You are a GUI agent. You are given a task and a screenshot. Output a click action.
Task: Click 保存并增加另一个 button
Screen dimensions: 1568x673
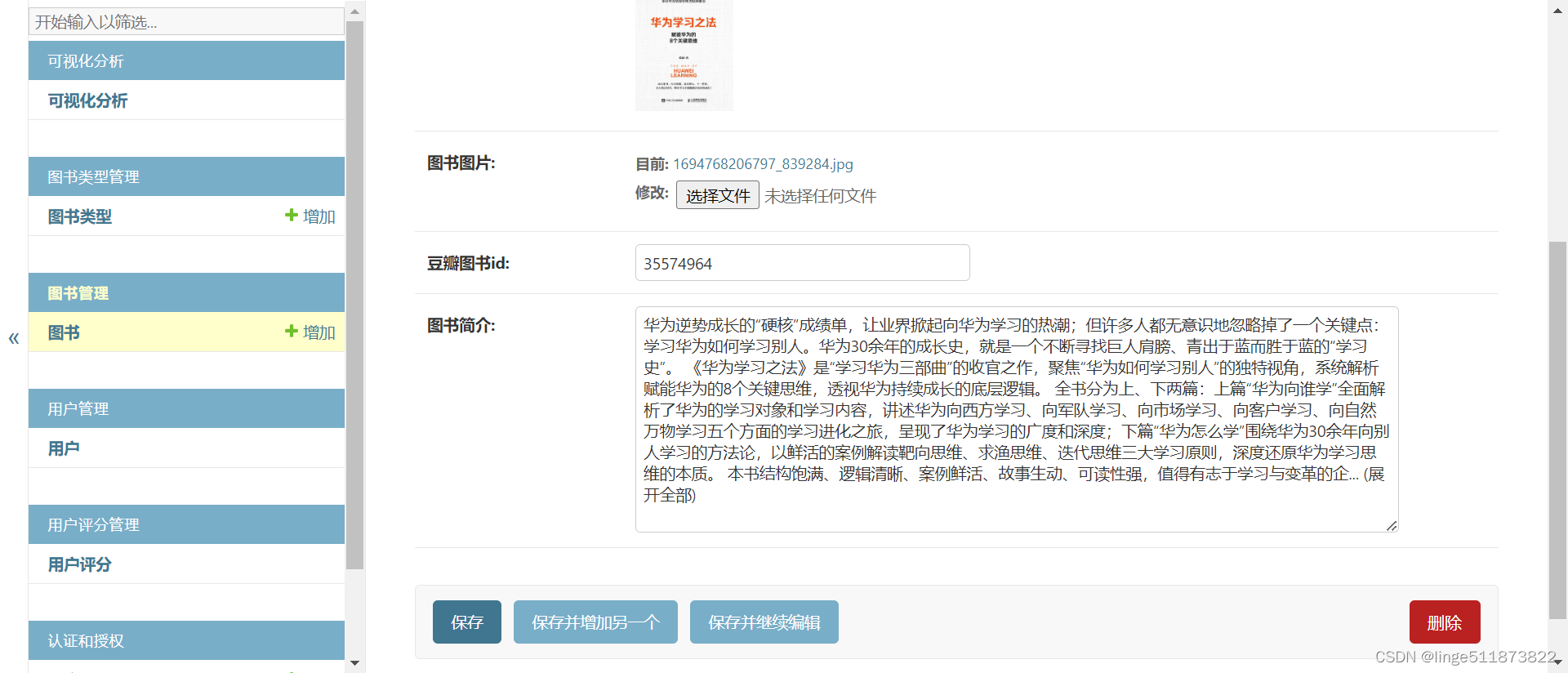[x=595, y=622]
